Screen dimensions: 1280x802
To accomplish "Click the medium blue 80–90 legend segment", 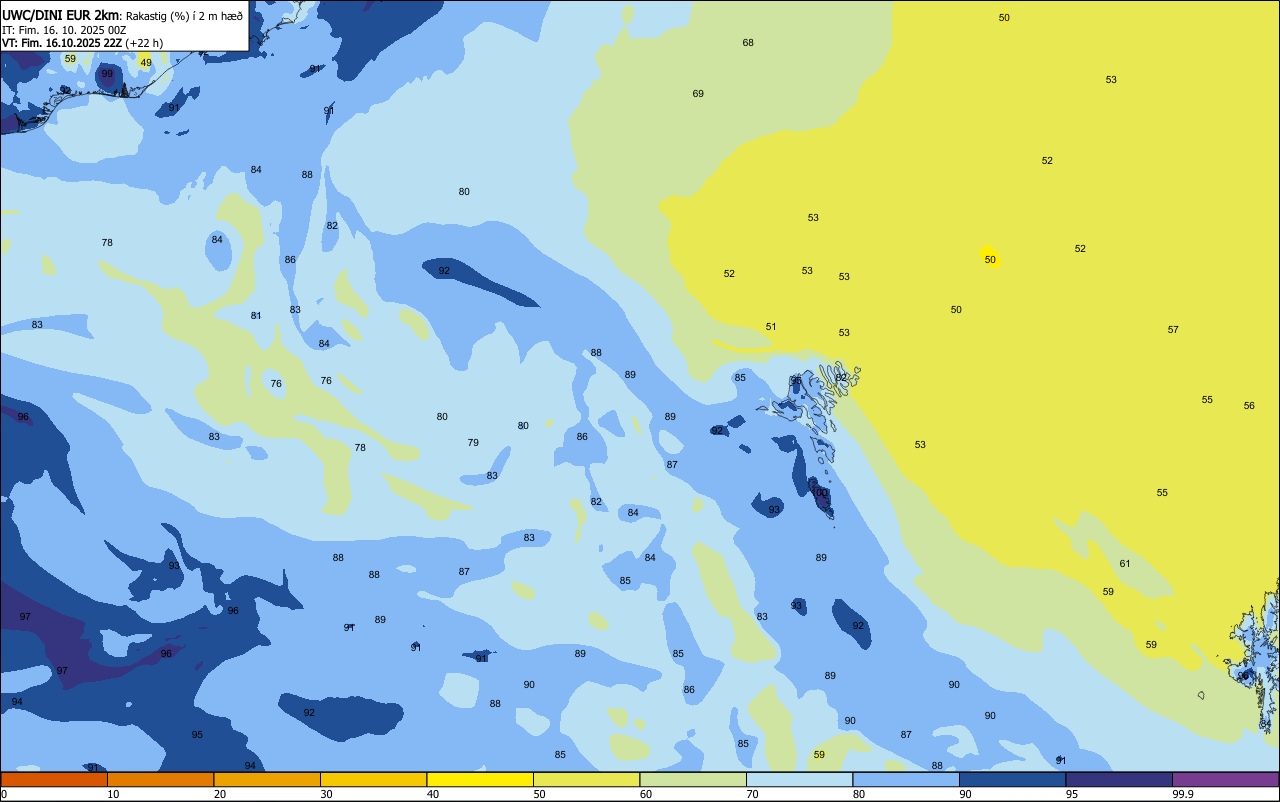I will coord(906,779).
